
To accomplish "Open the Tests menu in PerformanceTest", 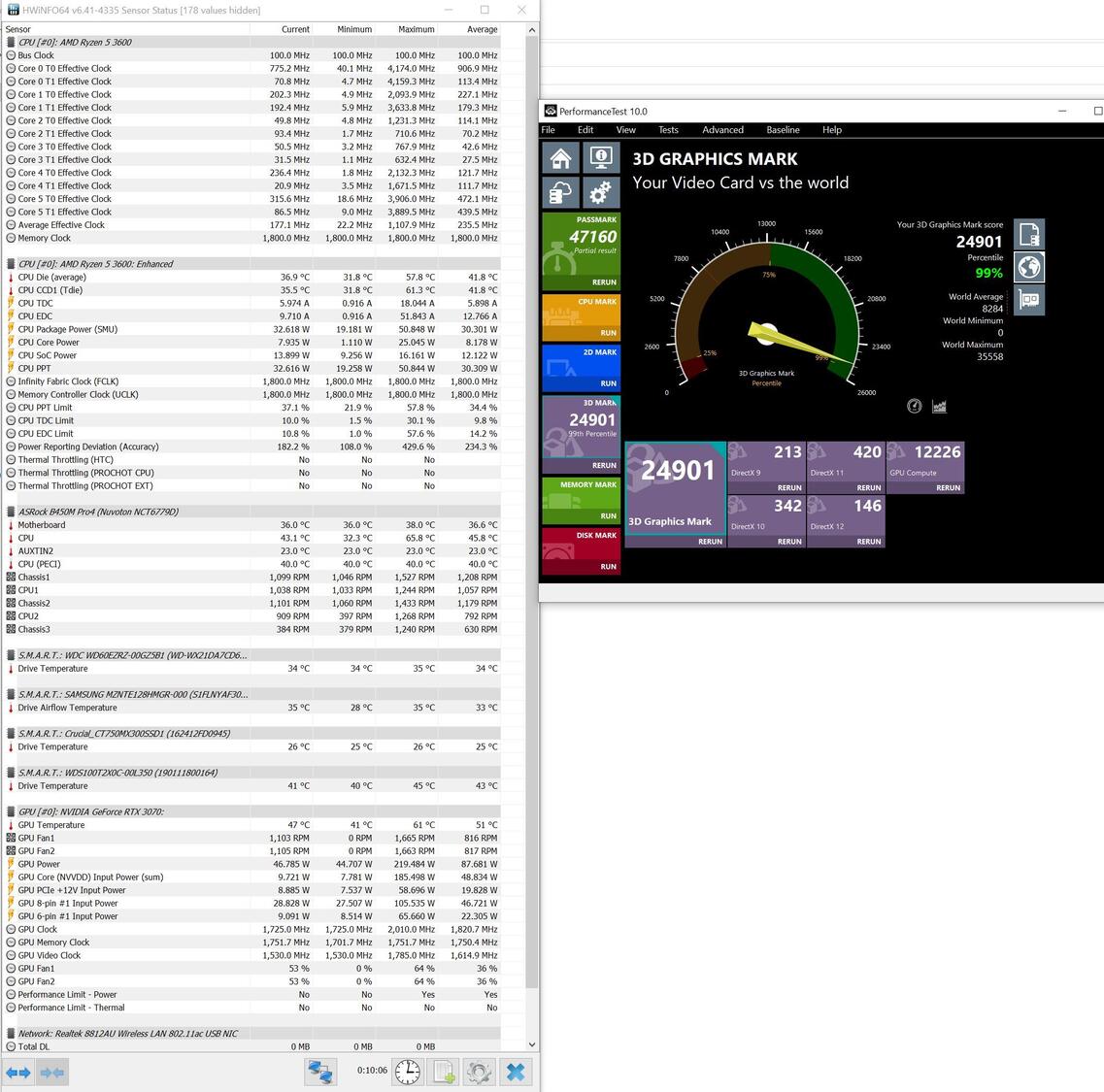I will coord(668,129).
